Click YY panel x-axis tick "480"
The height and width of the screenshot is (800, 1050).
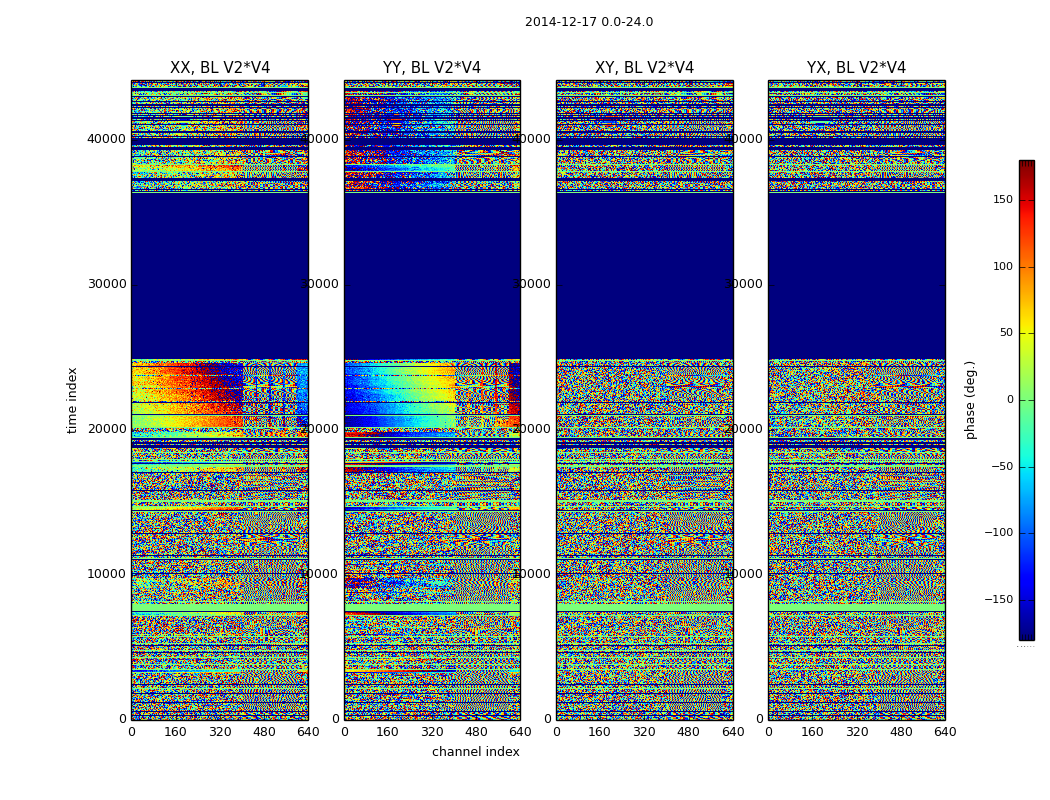click(x=476, y=732)
